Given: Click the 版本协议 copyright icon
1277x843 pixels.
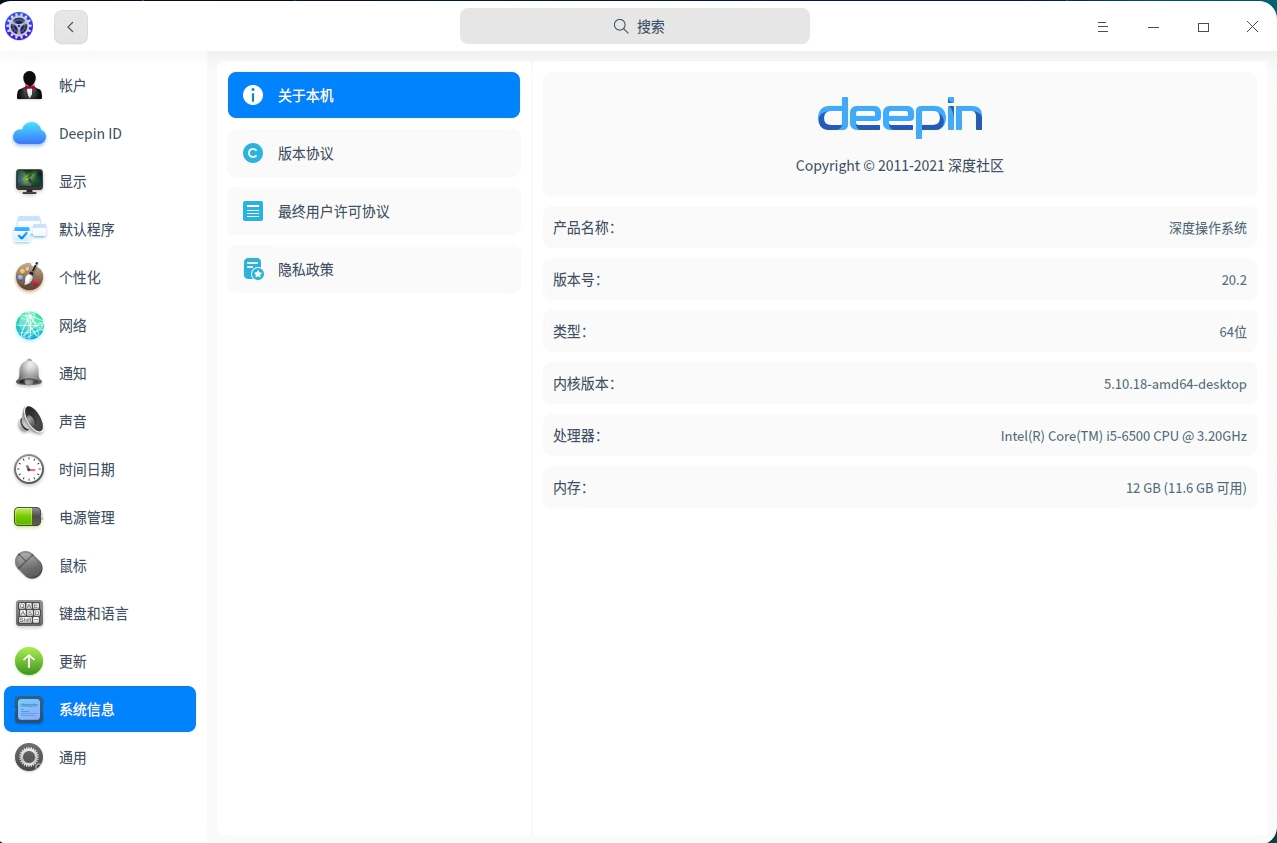Looking at the screenshot, I should pyautogui.click(x=253, y=154).
